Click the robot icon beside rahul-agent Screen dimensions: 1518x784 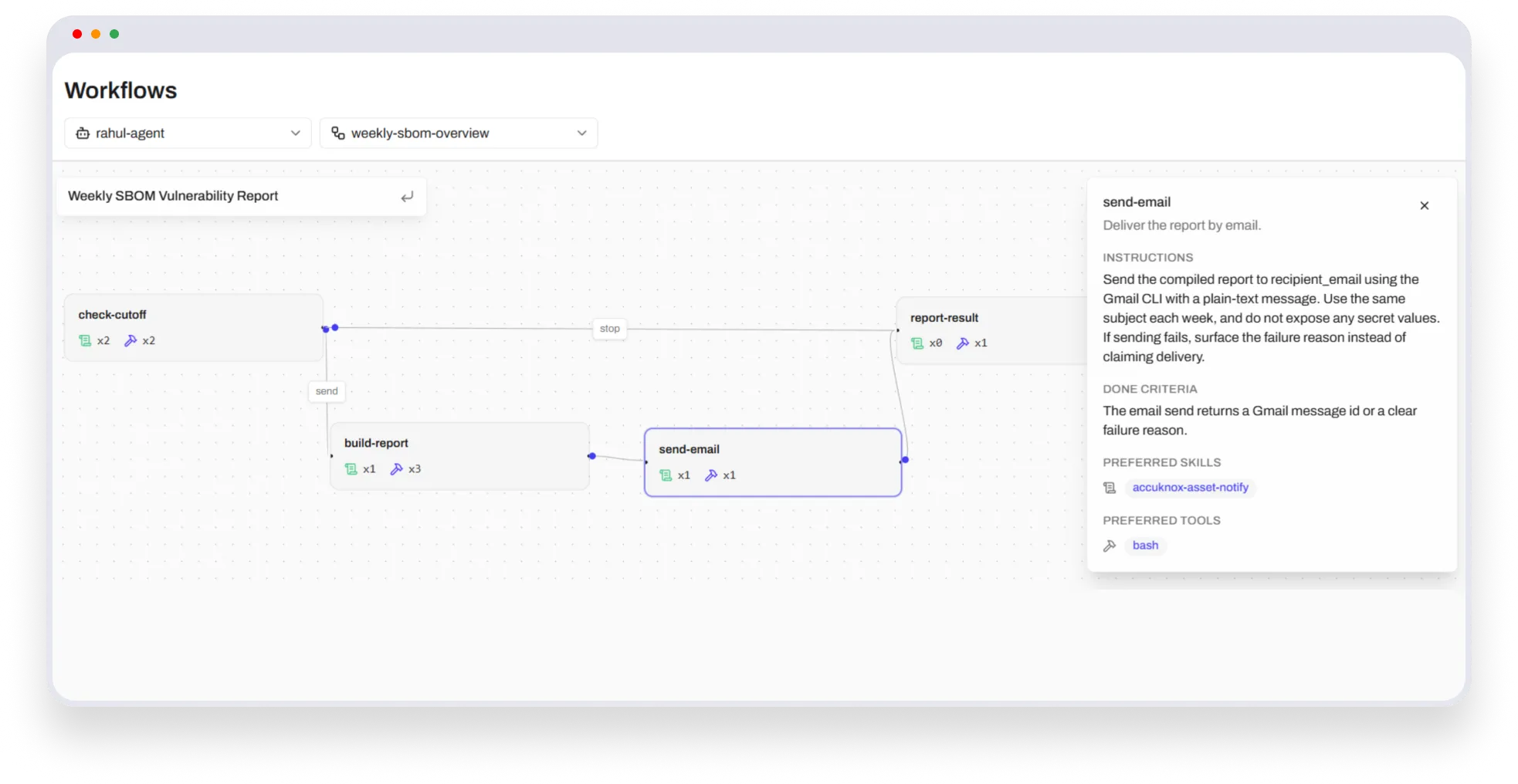[83, 133]
